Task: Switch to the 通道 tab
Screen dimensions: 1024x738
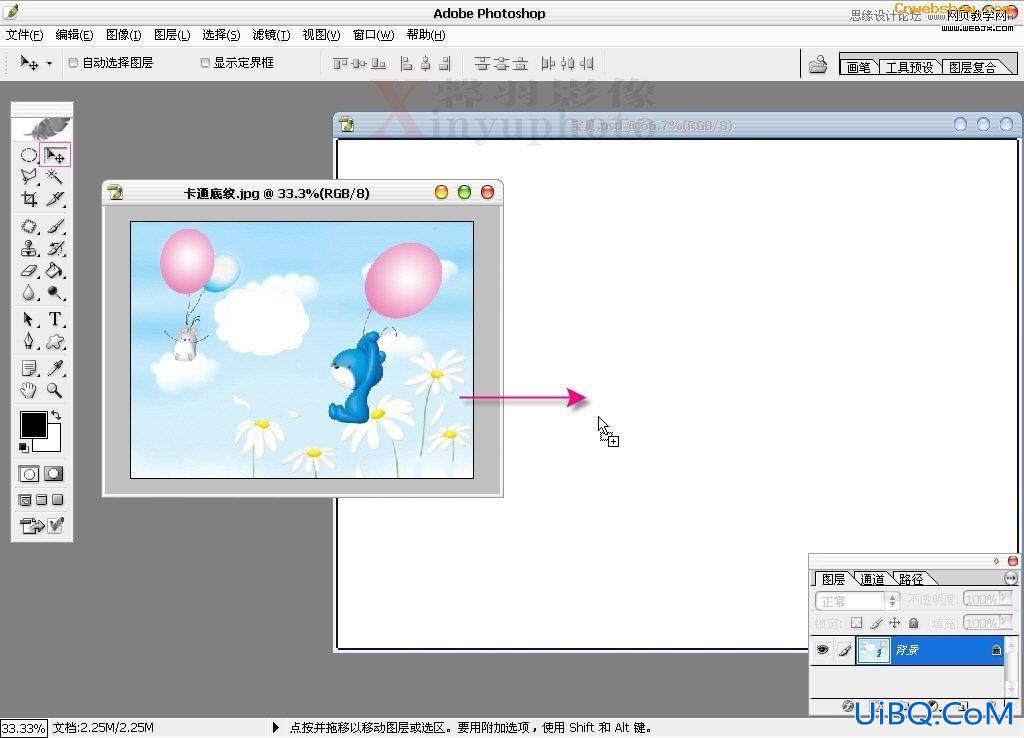Action: tap(872, 579)
